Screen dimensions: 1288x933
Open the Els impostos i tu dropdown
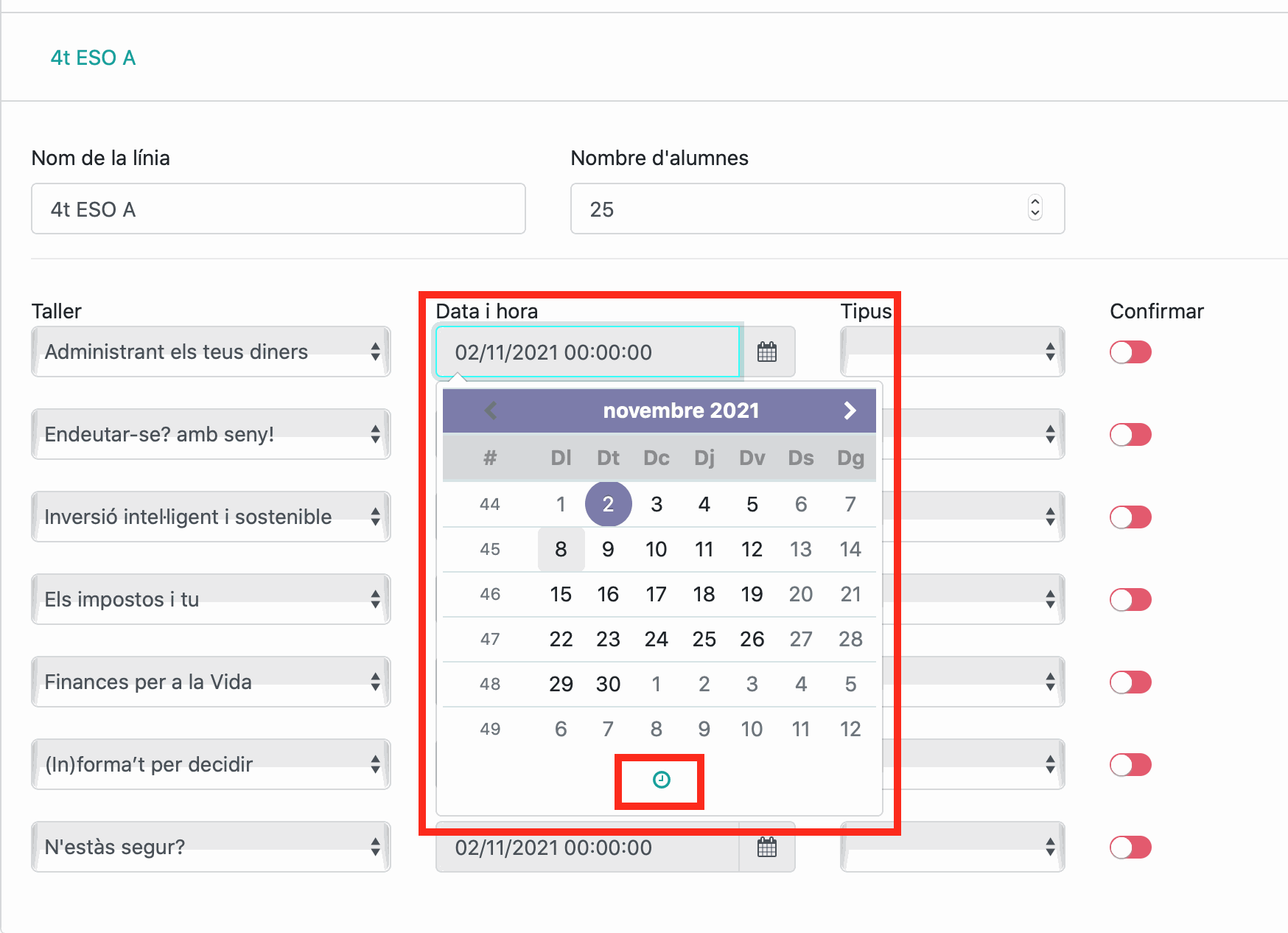point(211,599)
